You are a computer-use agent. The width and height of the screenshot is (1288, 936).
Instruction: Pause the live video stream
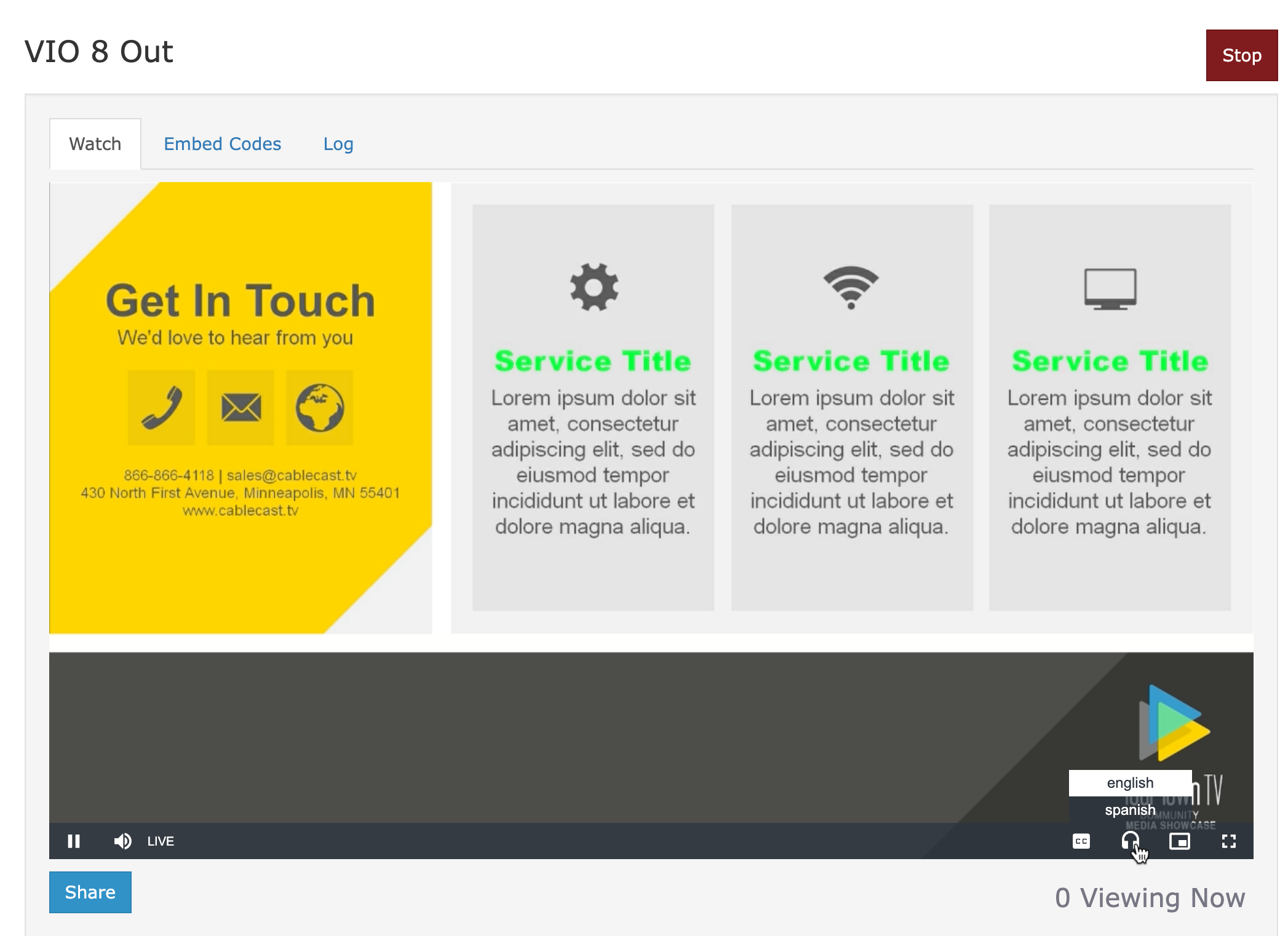74,840
